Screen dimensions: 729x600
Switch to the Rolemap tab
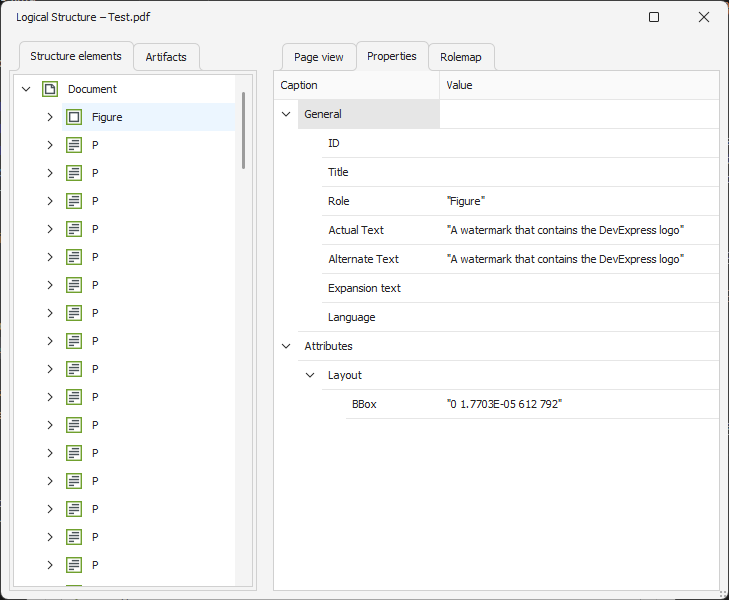point(461,57)
